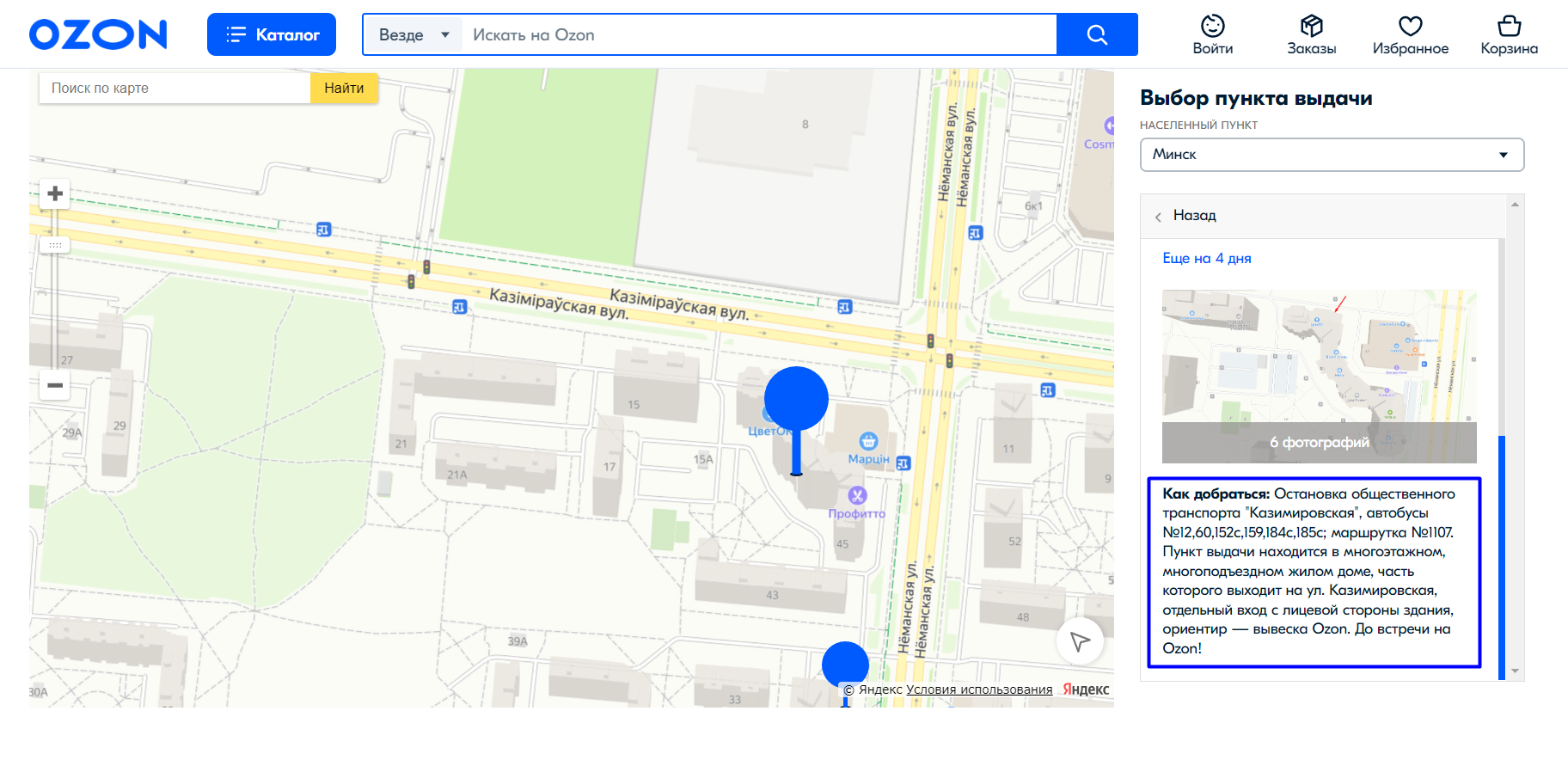Click the map zoom slider handle
This screenshot has height=766, width=1568.
point(55,245)
